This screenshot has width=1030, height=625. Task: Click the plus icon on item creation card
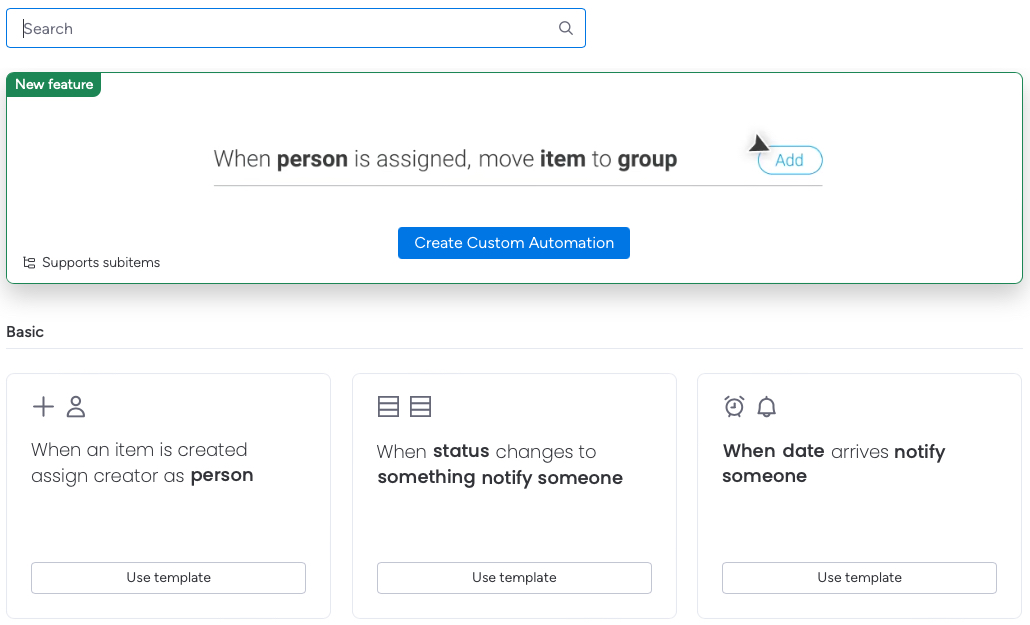[x=43, y=407]
